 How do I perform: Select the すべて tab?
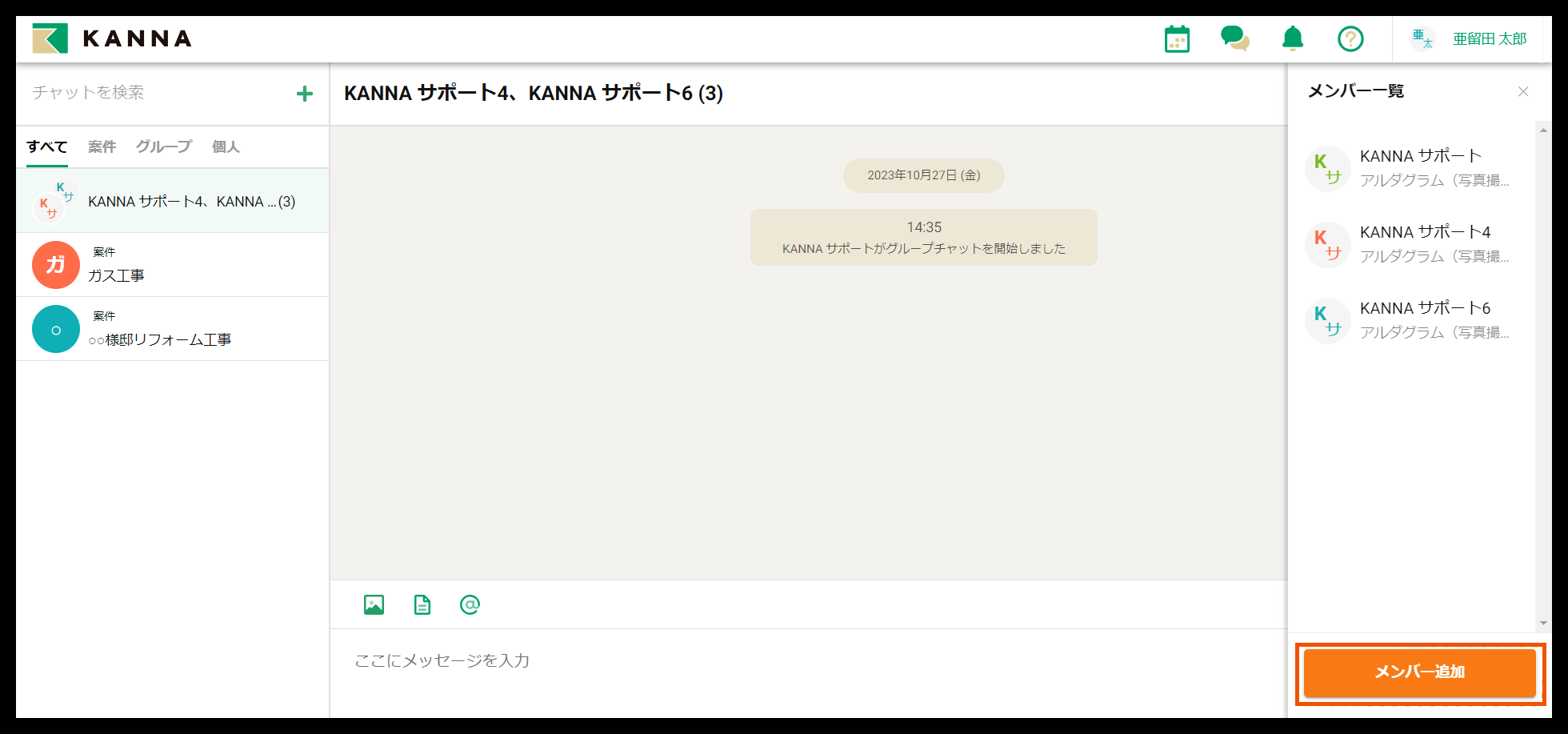46,146
